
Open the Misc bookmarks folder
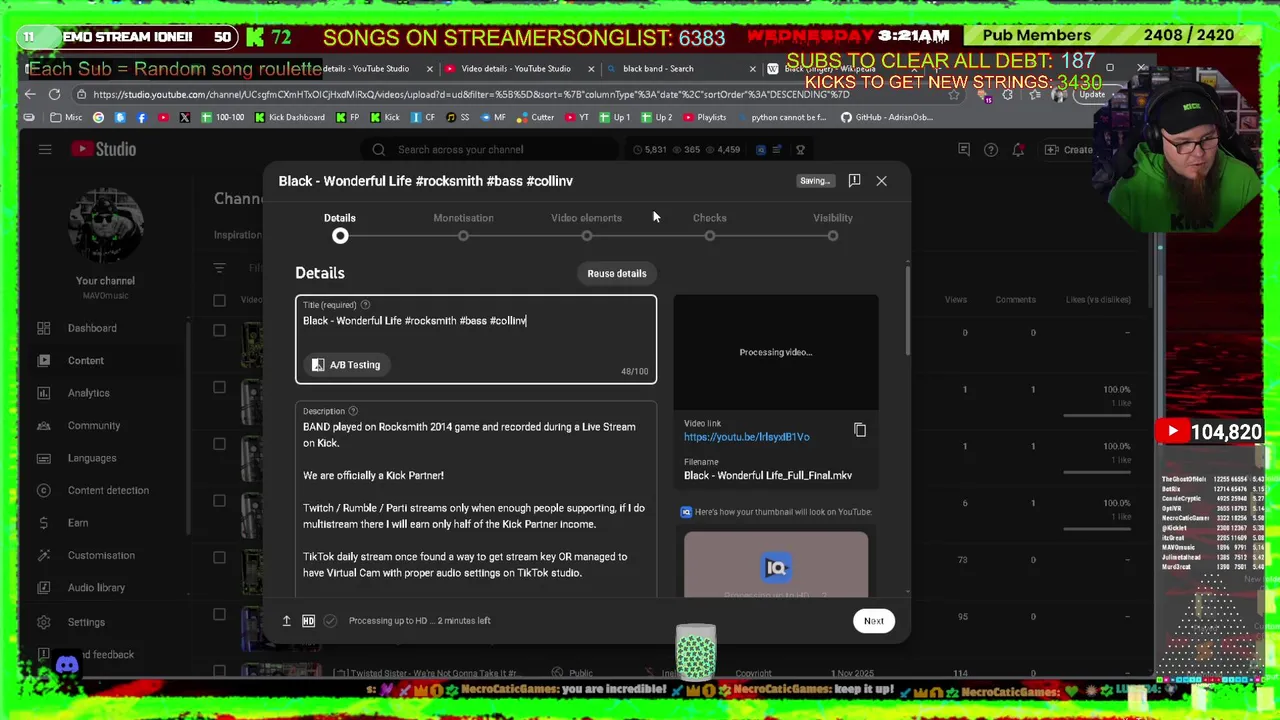65,118
